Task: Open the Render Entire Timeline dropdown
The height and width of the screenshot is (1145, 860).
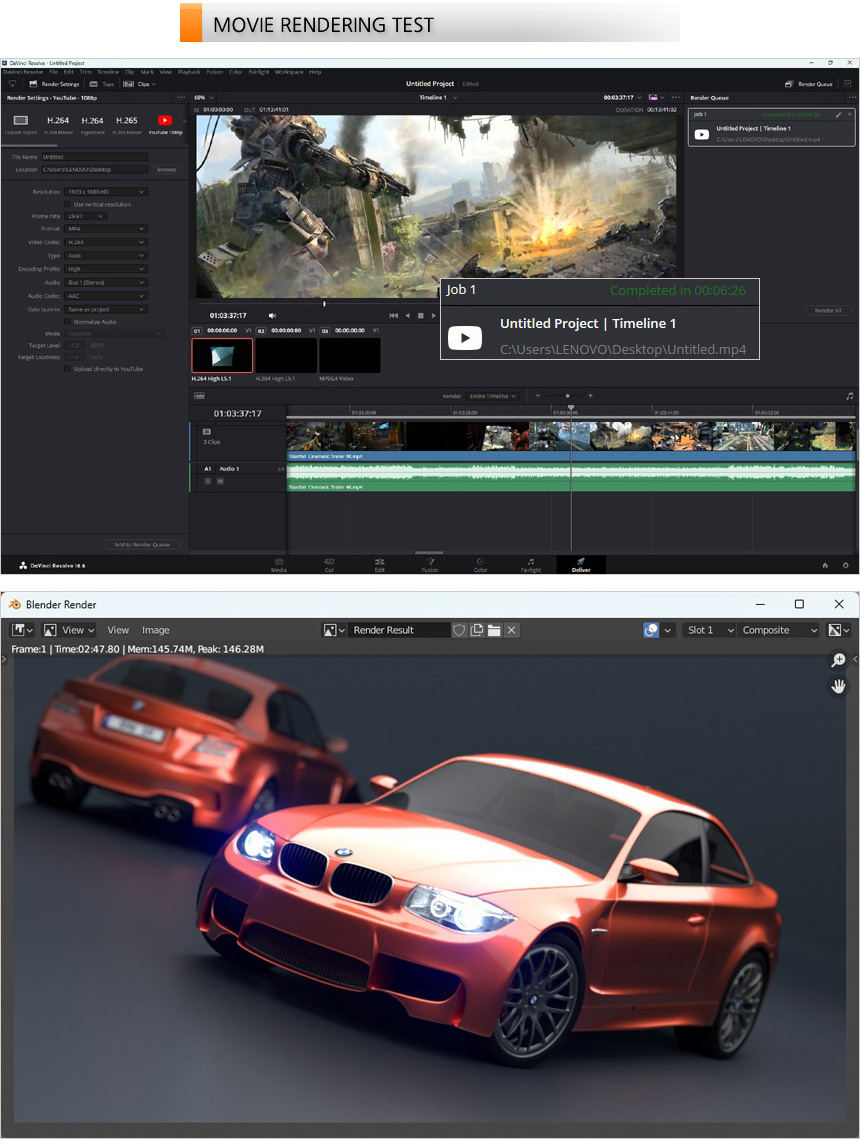Action: click(493, 396)
